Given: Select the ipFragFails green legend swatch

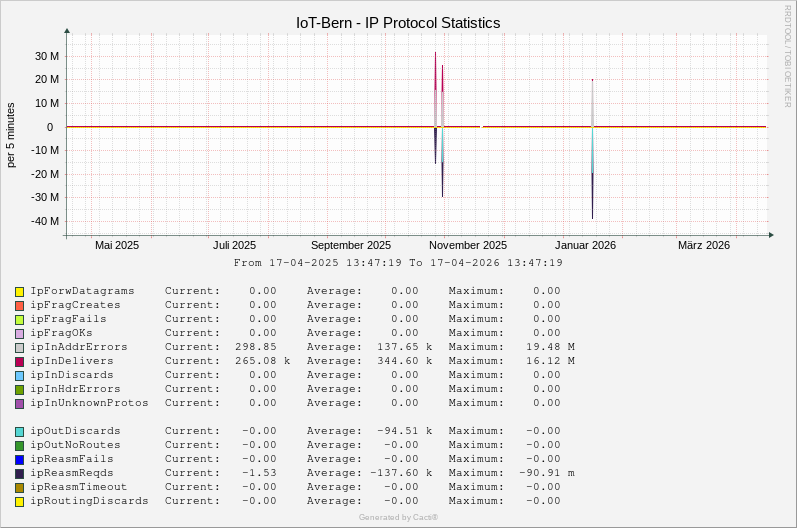Looking at the screenshot, I should (19, 320).
